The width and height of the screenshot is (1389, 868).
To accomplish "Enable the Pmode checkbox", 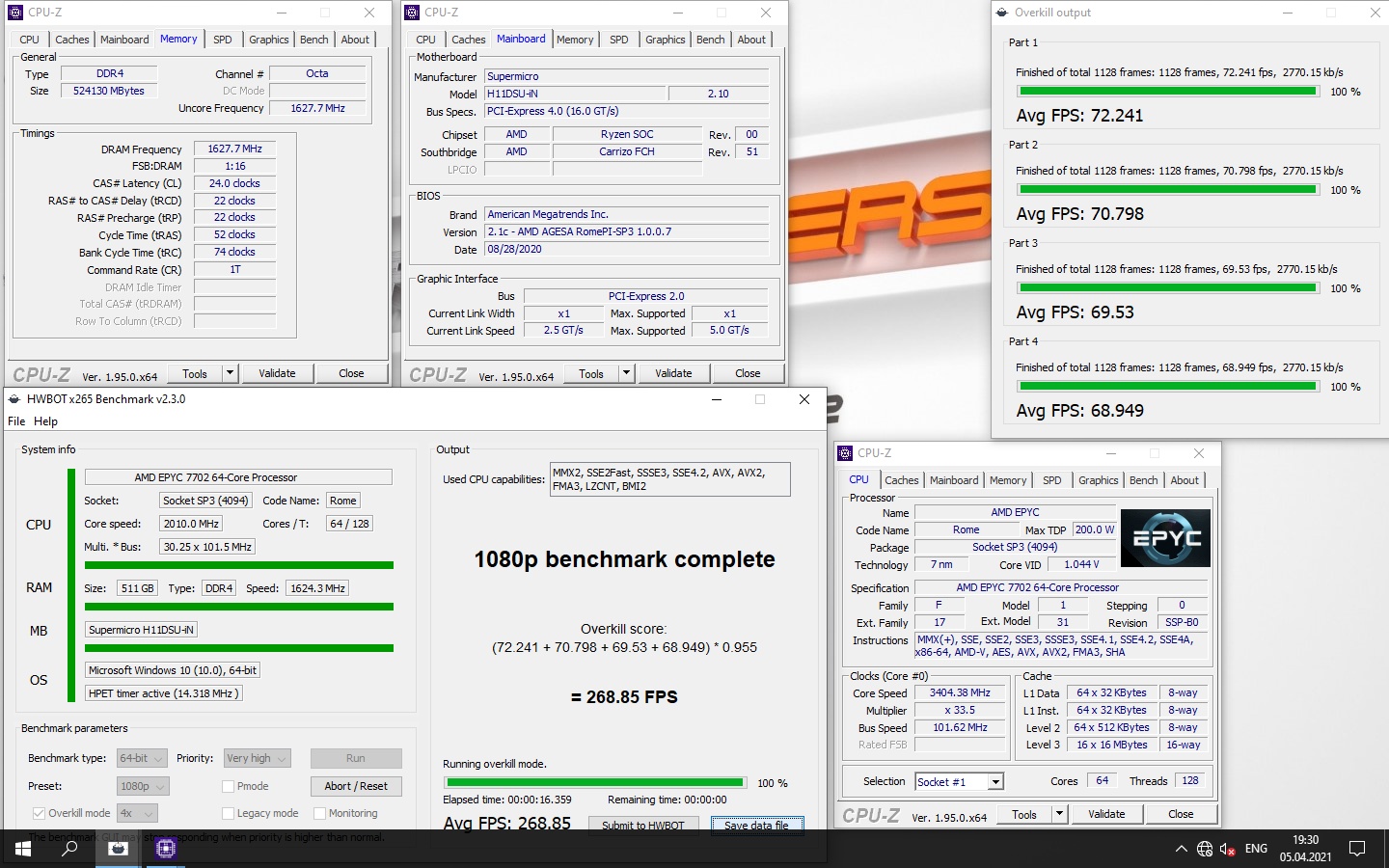I will point(229,787).
